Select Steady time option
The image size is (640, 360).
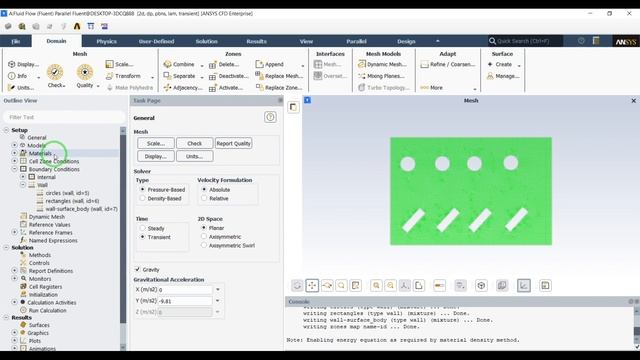point(142,228)
